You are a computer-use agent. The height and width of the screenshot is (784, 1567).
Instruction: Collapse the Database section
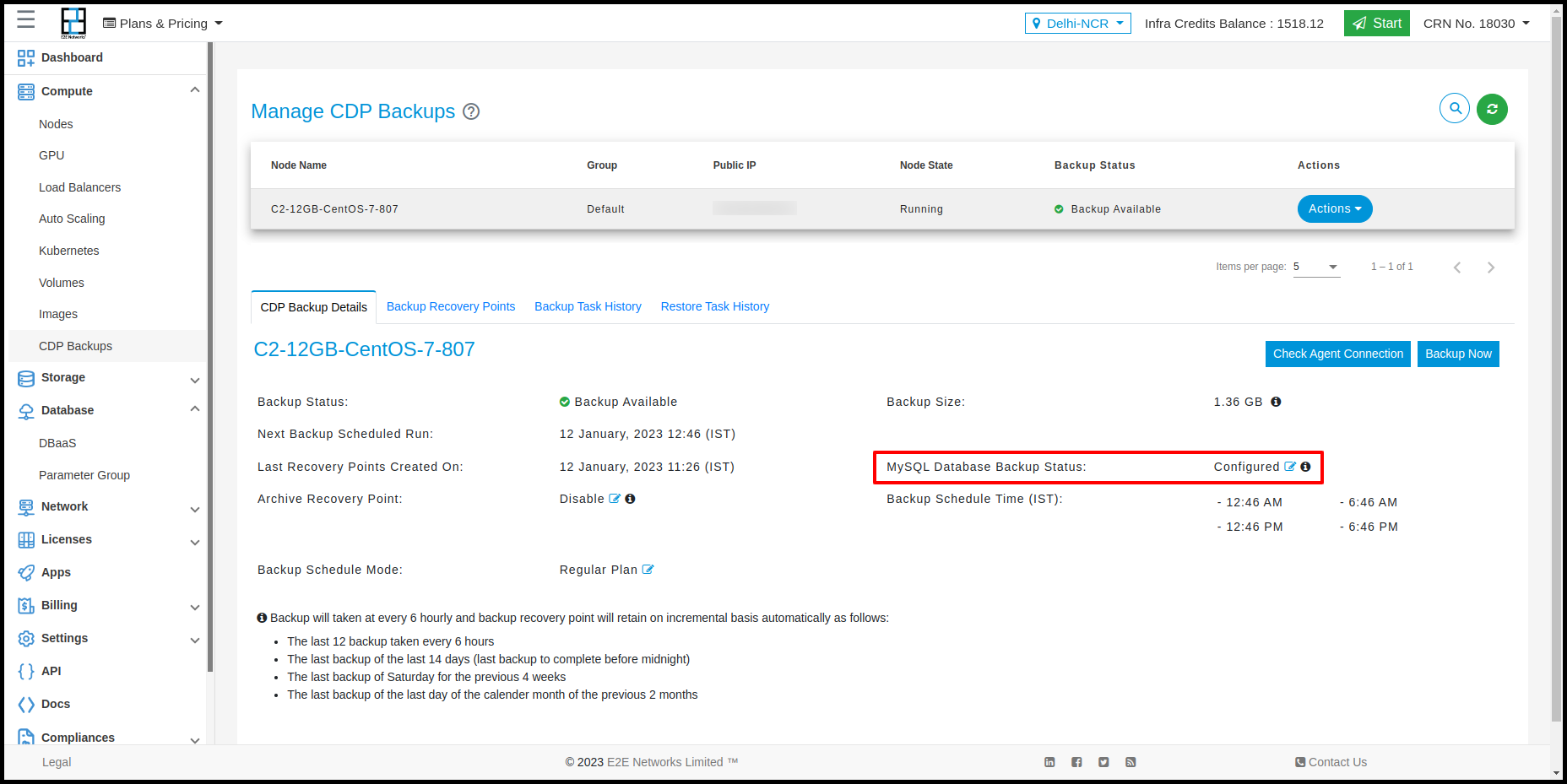point(195,409)
